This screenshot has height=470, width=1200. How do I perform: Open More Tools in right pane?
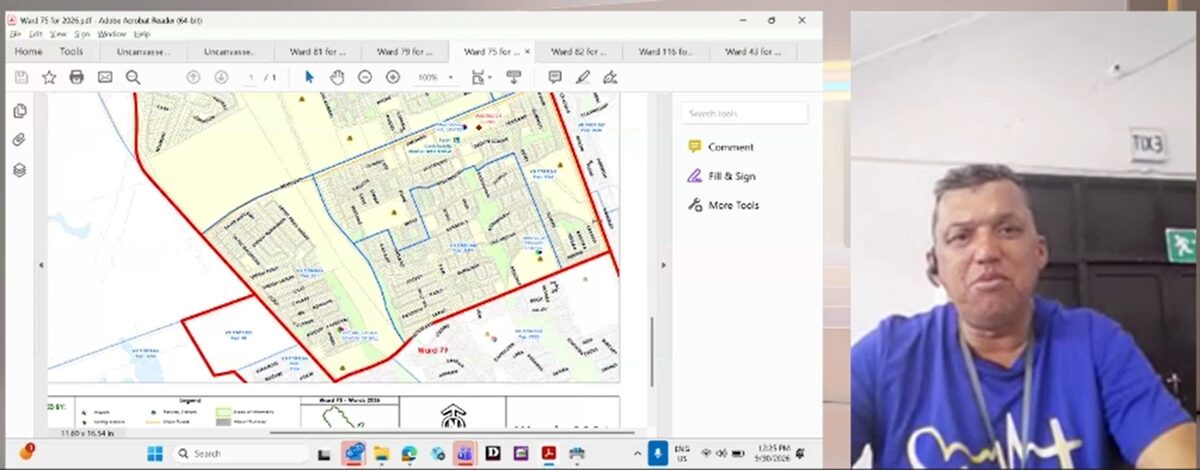(723, 205)
